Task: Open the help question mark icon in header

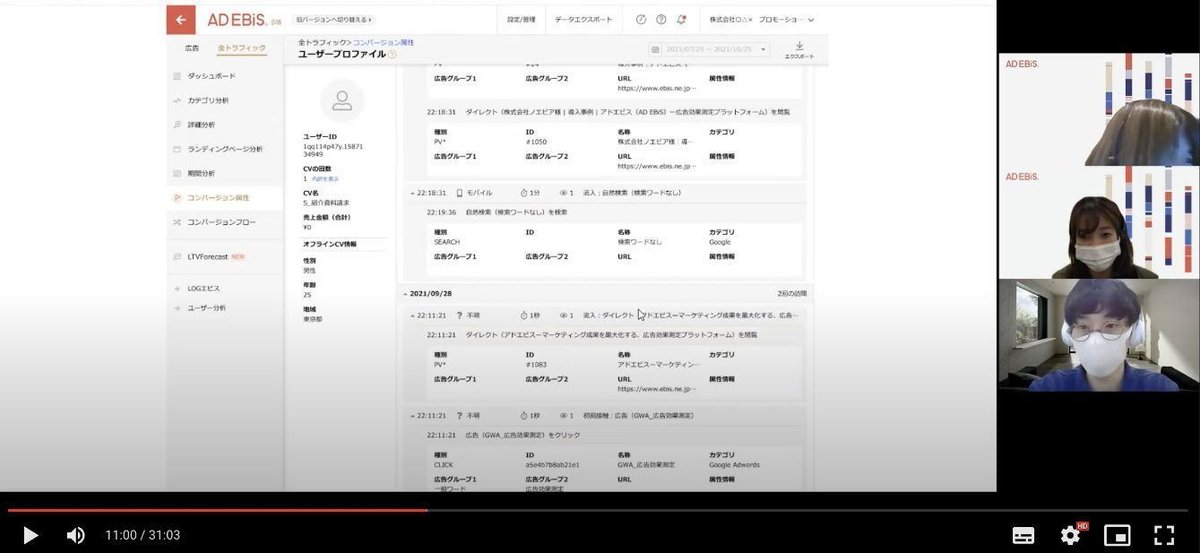Action: click(661, 19)
